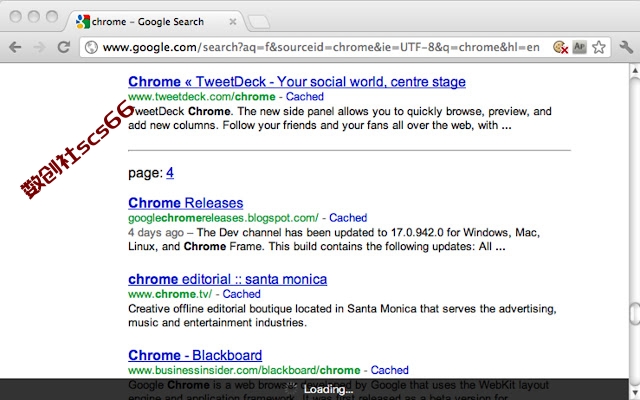640x400 pixels.
Task: Open Chrome Releases result link
Action: click(186, 203)
